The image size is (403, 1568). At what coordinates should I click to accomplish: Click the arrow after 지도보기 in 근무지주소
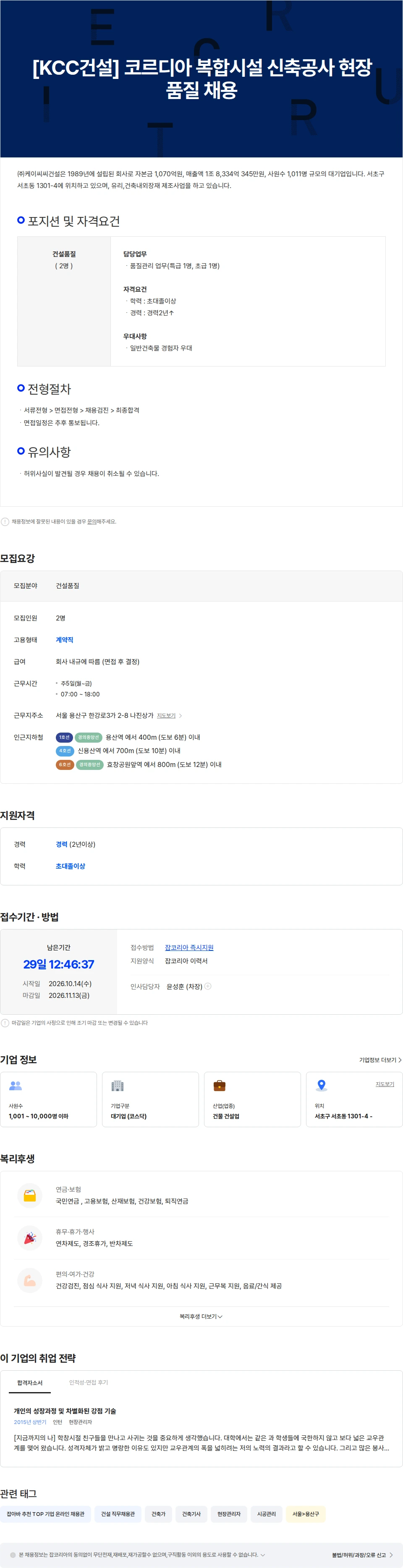coord(180,716)
